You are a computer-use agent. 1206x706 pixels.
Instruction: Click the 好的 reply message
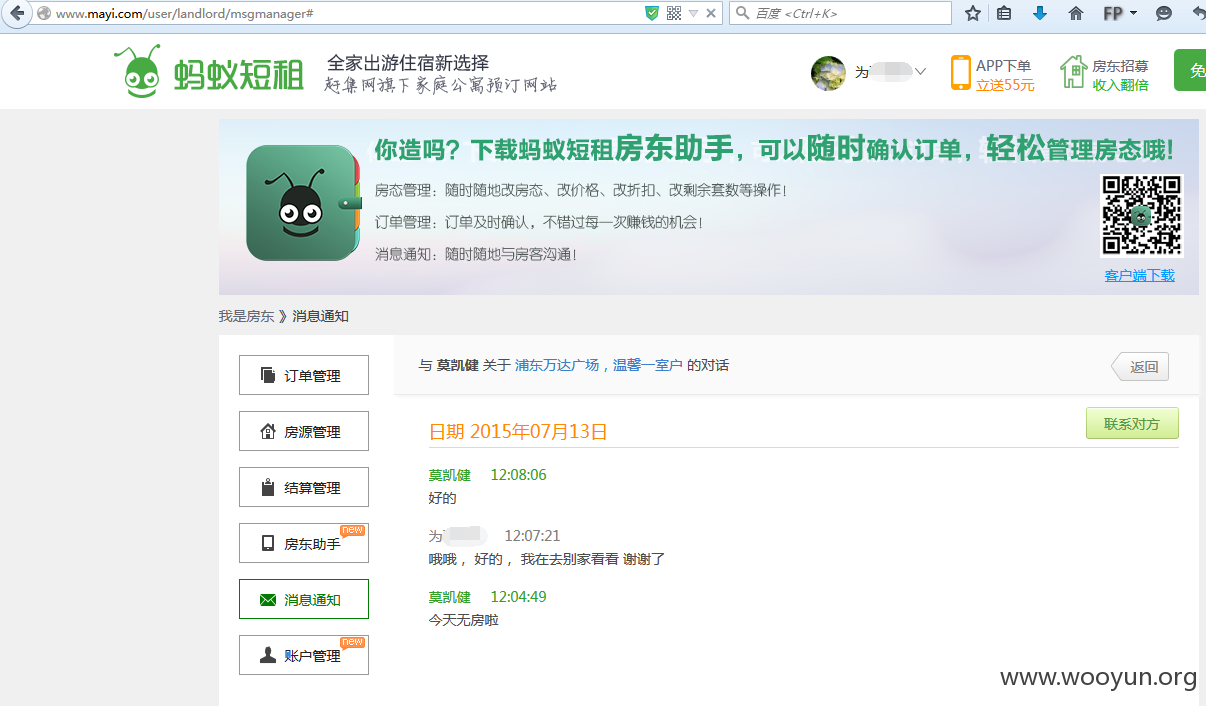443,498
